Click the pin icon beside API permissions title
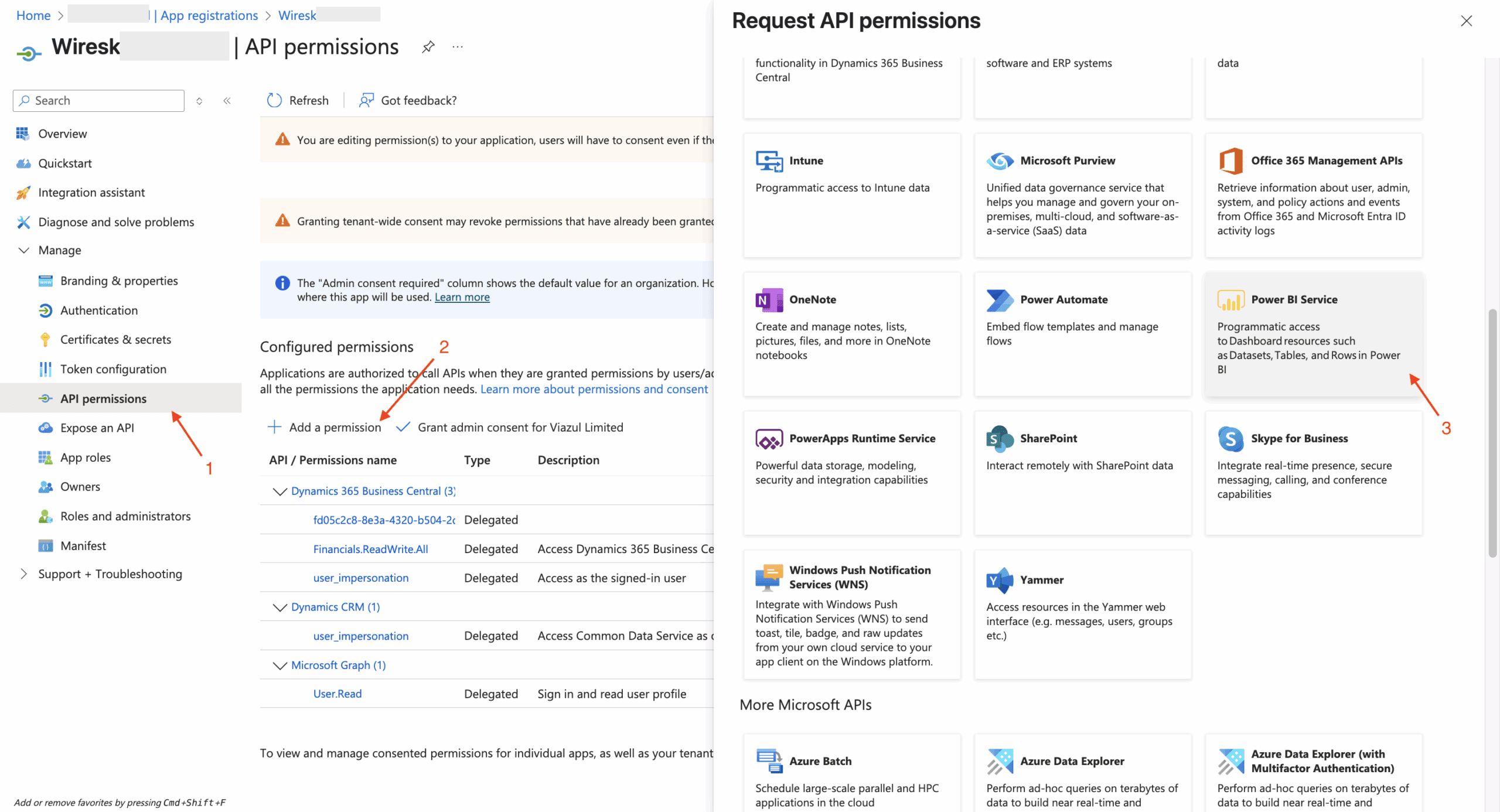 click(x=428, y=47)
